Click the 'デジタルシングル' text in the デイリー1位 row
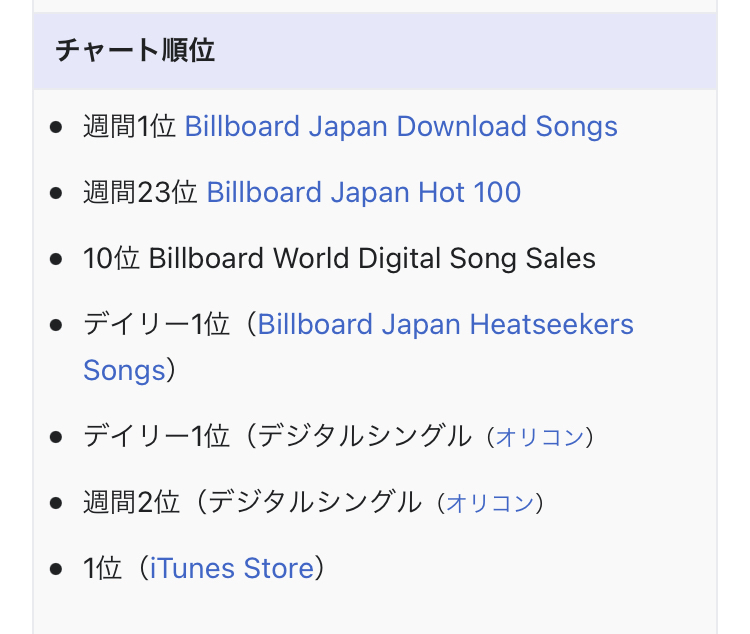Viewport: 750px width, 634px height. click(364, 436)
